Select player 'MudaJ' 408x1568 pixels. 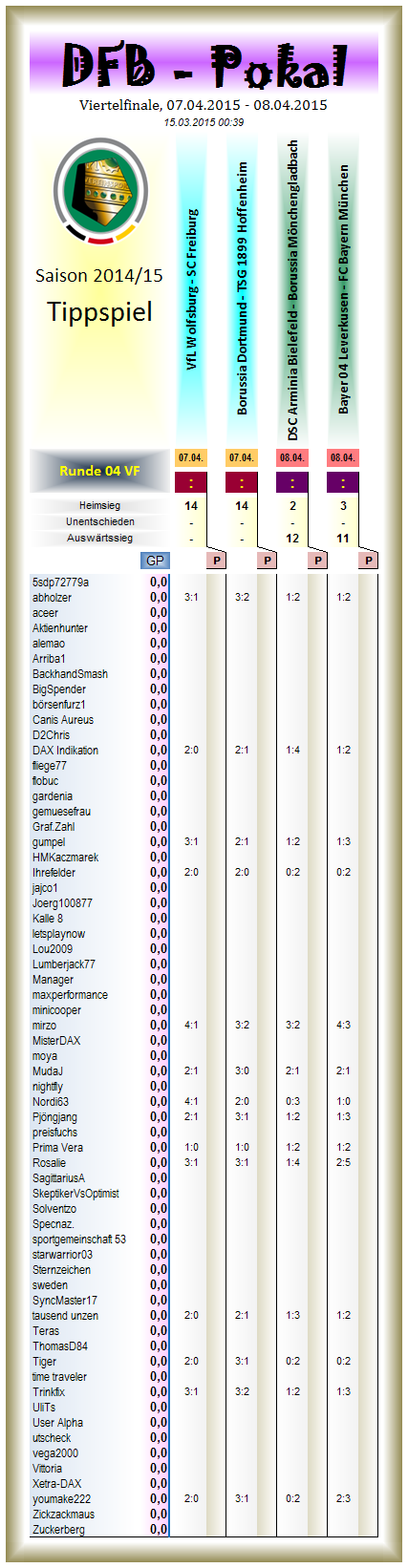pyautogui.click(x=47, y=1070)
